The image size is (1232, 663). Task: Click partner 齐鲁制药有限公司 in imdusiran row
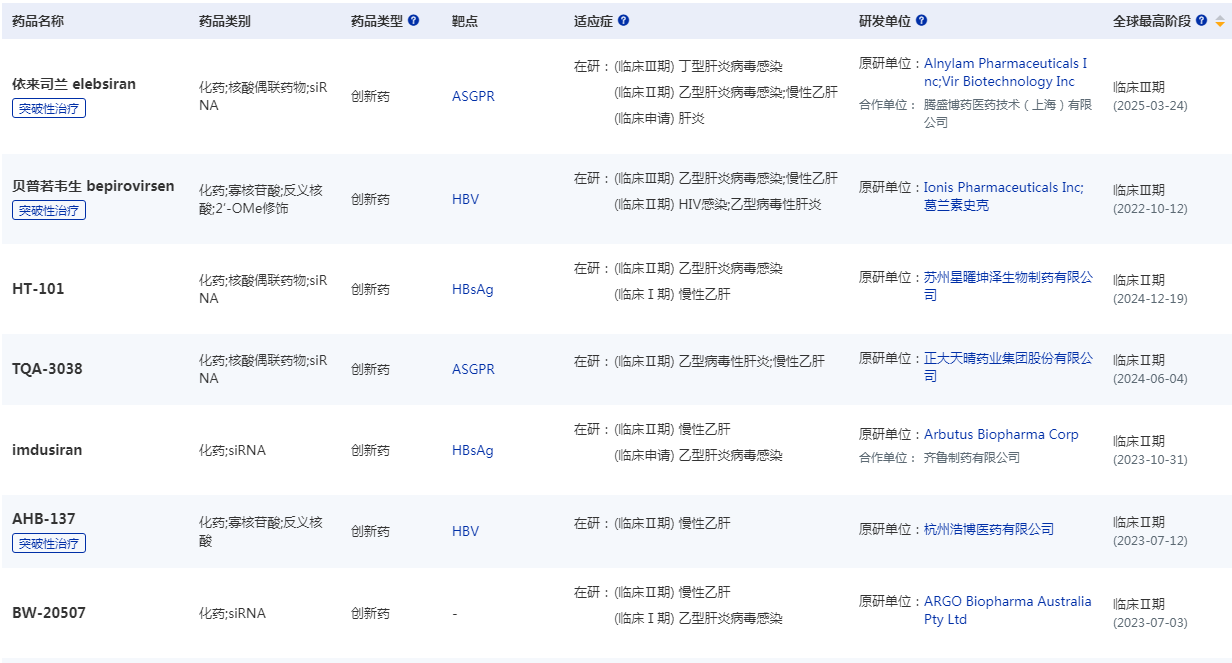(x=972, y=457)
